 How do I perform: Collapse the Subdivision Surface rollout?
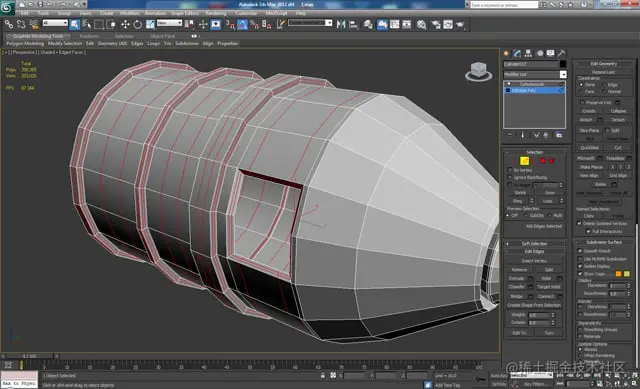[x=604, y=242]
